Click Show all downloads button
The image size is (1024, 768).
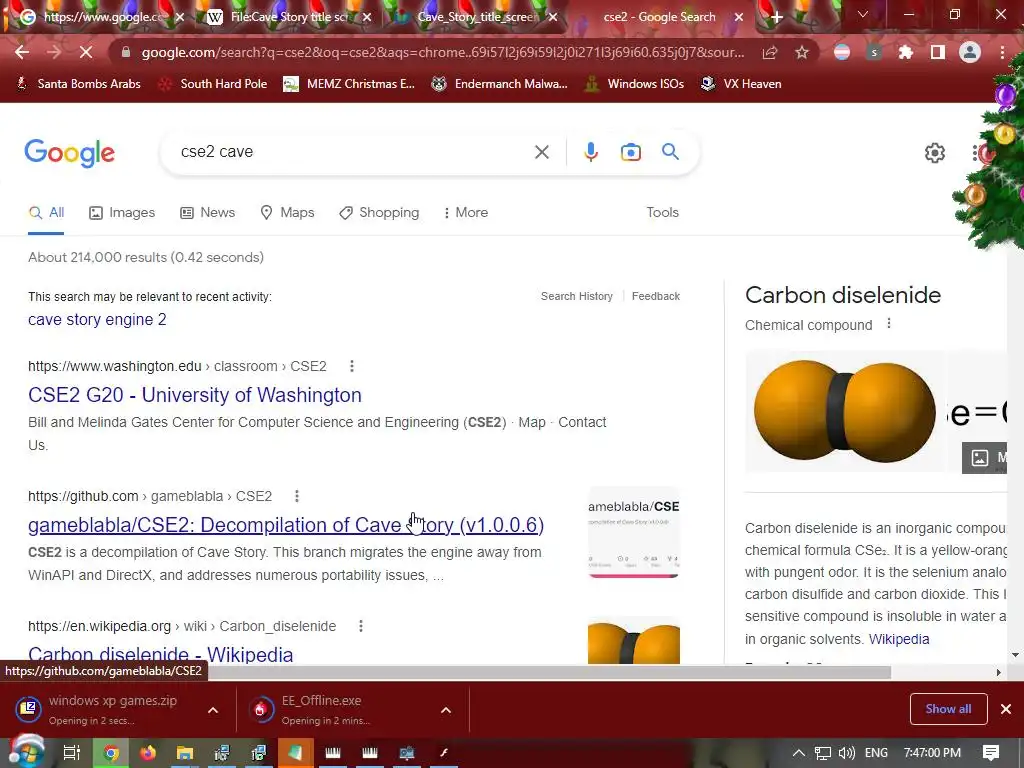pyautogui.click(x=948, y=709)
